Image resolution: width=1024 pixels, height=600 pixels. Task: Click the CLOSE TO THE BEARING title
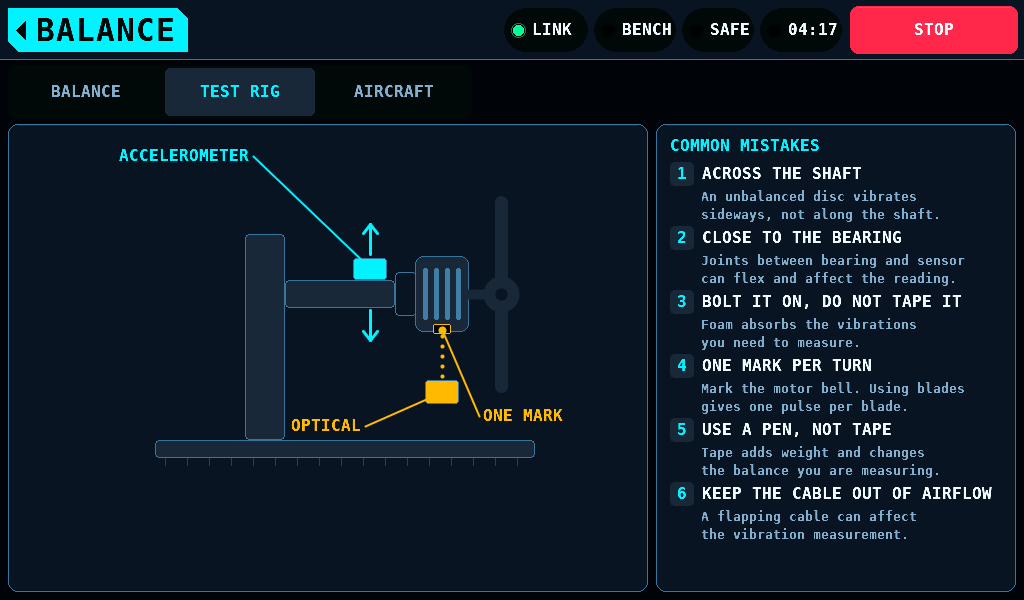point(801,238)
